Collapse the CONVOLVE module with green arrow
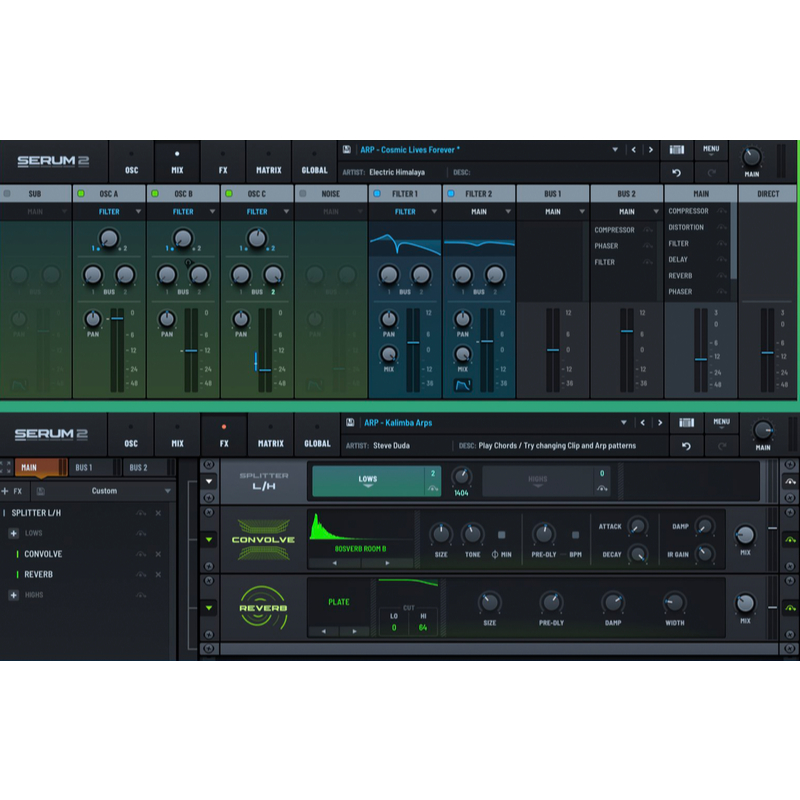Image resolution: width=800 pixels, height=800 pixels. 209,540
